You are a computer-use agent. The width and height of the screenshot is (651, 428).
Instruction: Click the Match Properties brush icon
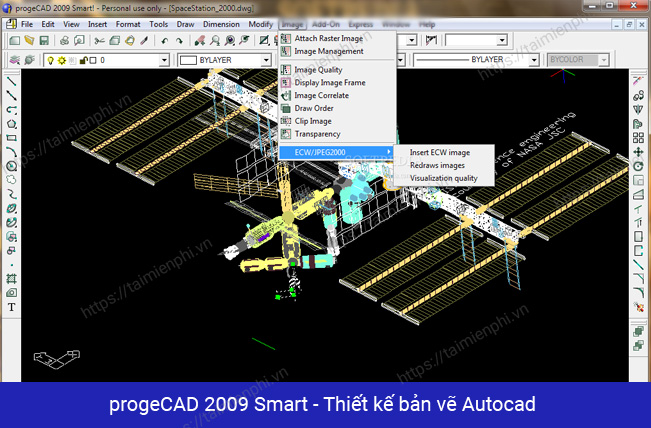pos(144,40)
